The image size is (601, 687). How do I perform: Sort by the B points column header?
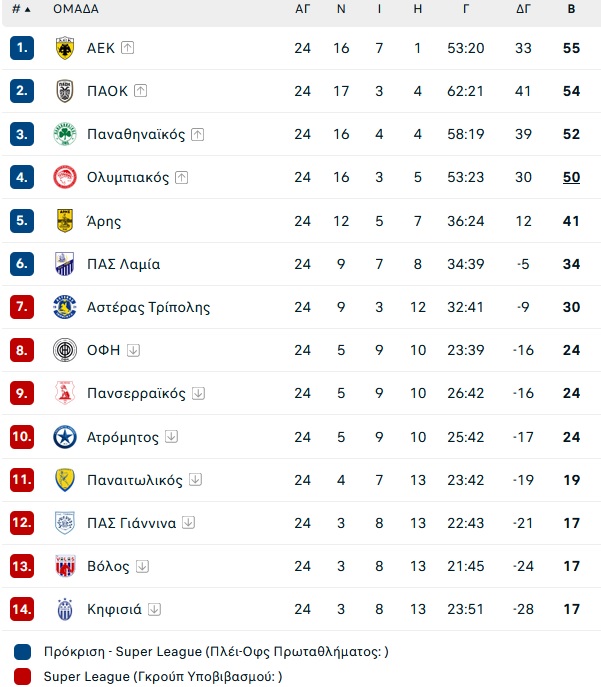[x=571, y=9]
